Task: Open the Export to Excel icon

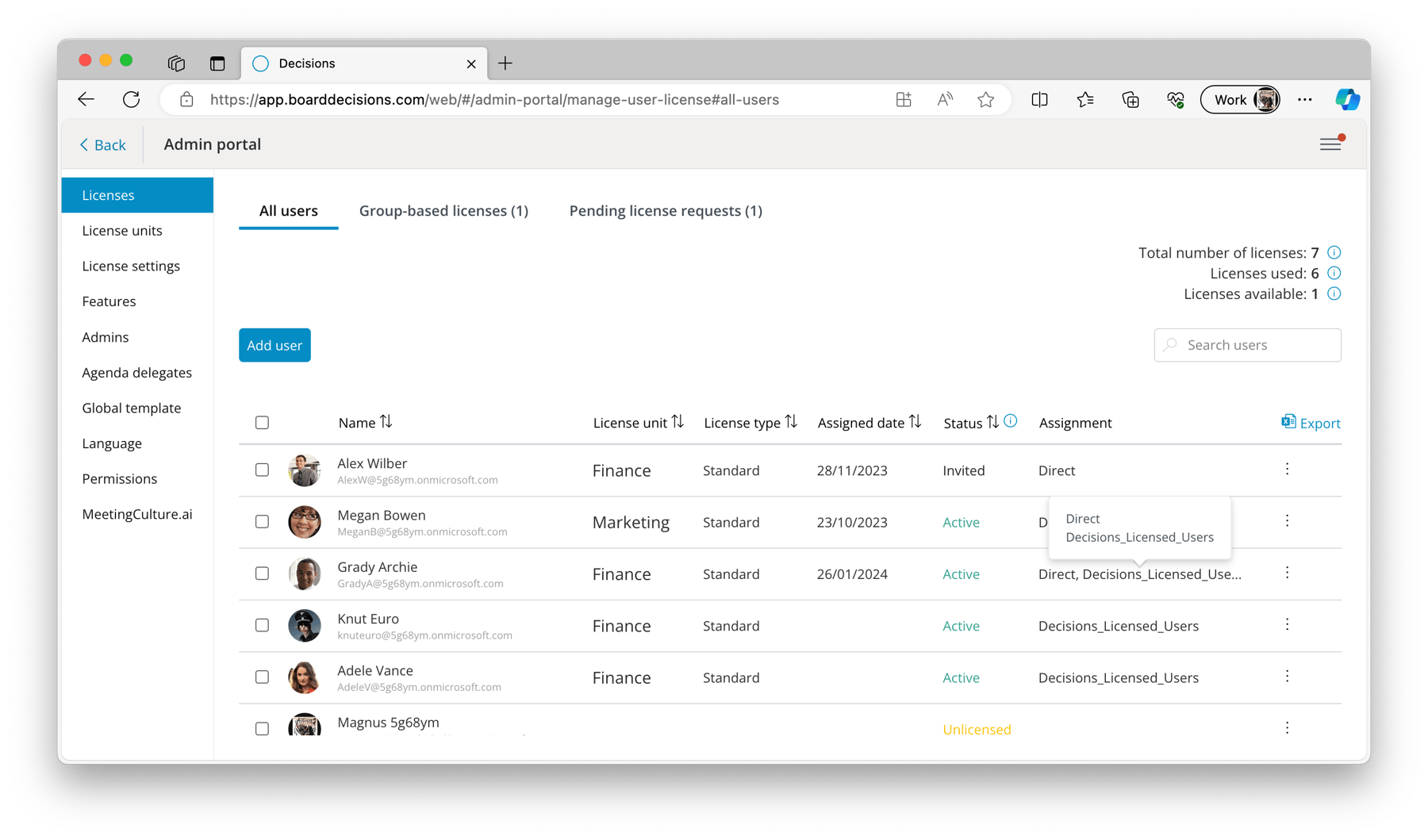Action: 1288,422
